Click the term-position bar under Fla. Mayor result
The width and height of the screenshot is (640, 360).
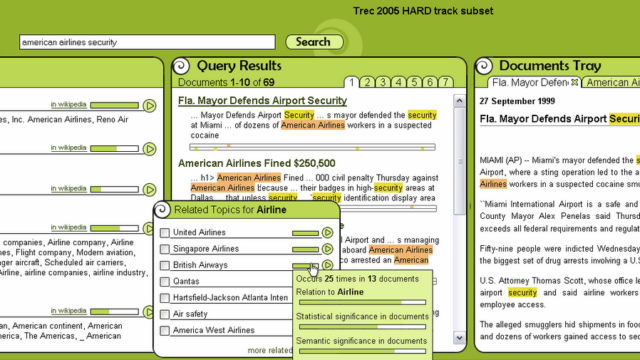tap(313, 147)
